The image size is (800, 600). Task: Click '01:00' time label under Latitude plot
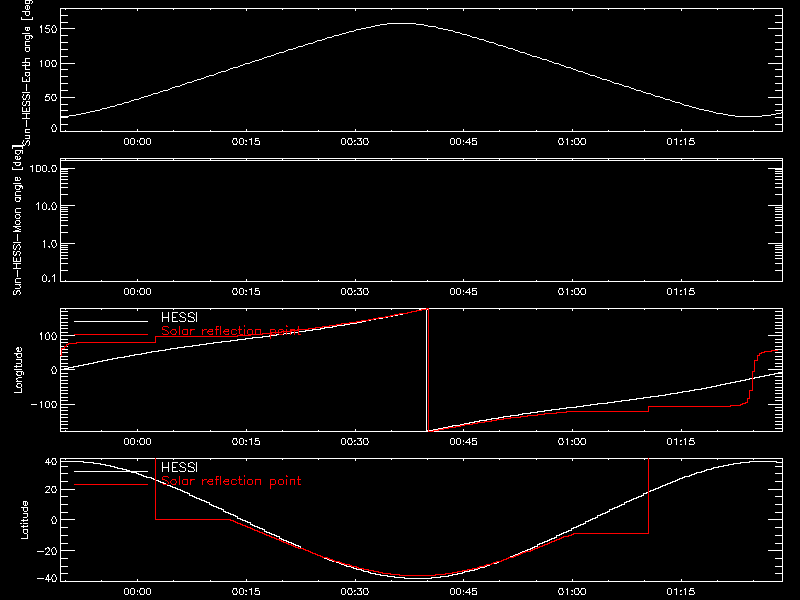(572, 592)
